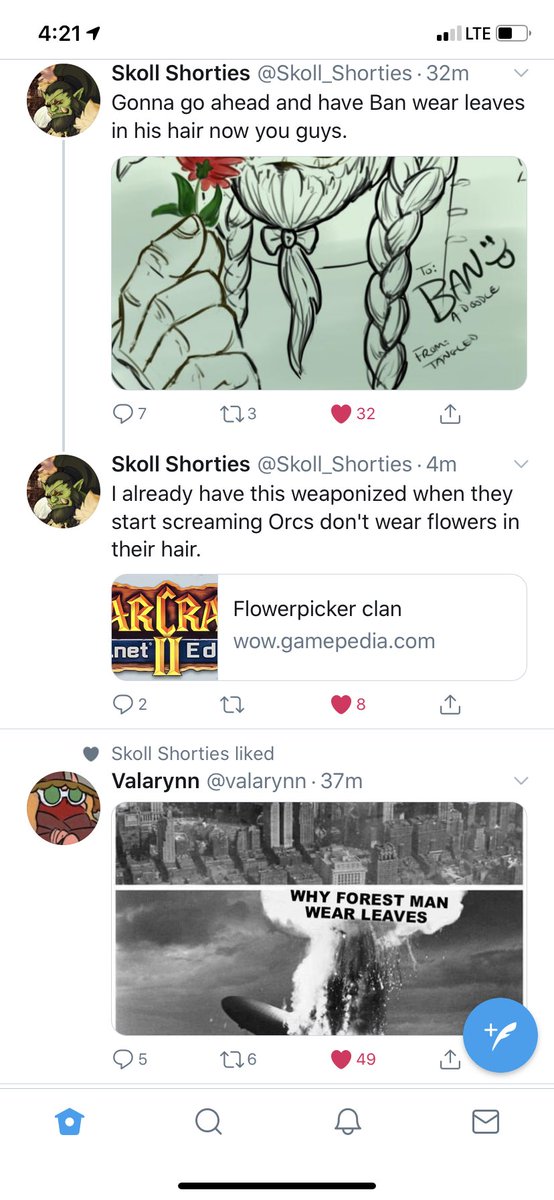Share the Flowerpicker clan tweet
This screenshot has height=1200, width=554.
click(x=450, y=704)
